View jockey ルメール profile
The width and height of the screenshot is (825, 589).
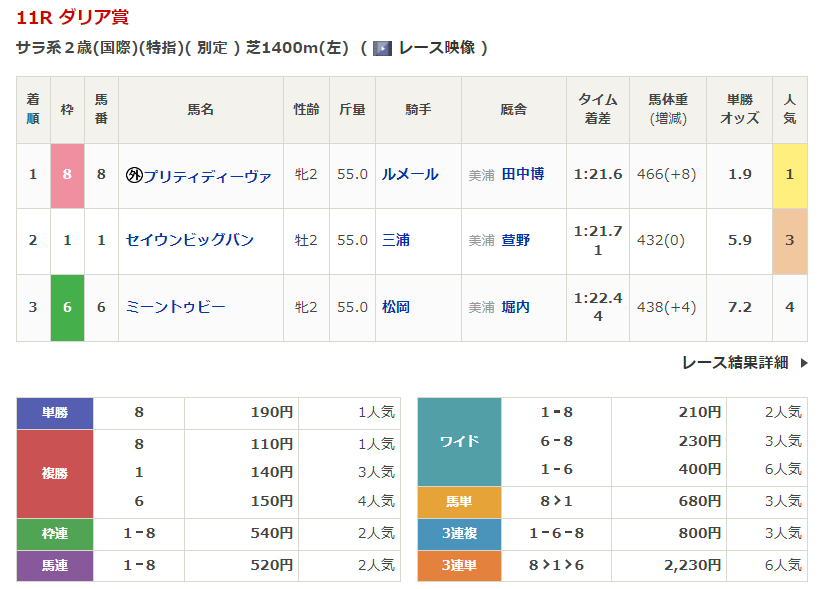pyautogui.click(x=410, y=174)
